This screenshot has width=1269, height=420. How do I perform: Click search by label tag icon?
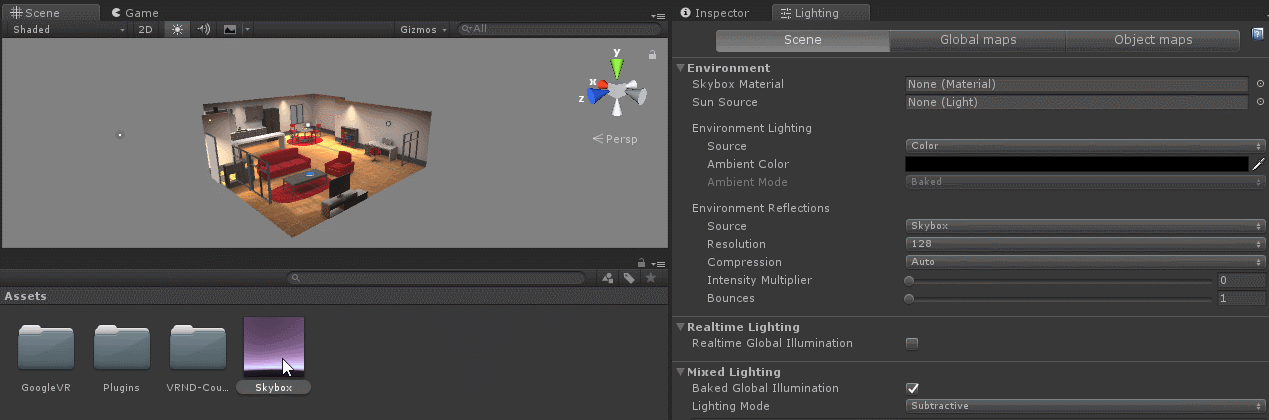click(x=629, y=278)
